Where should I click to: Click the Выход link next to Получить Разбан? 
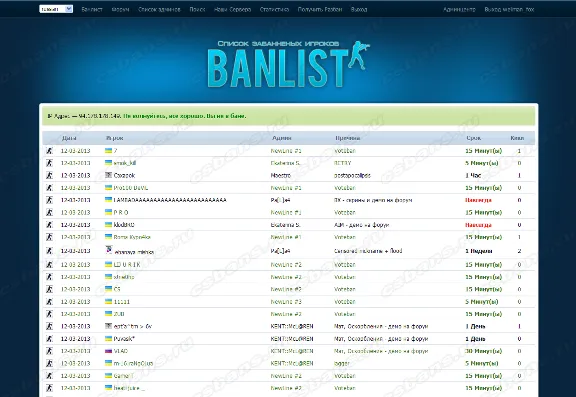359,10
